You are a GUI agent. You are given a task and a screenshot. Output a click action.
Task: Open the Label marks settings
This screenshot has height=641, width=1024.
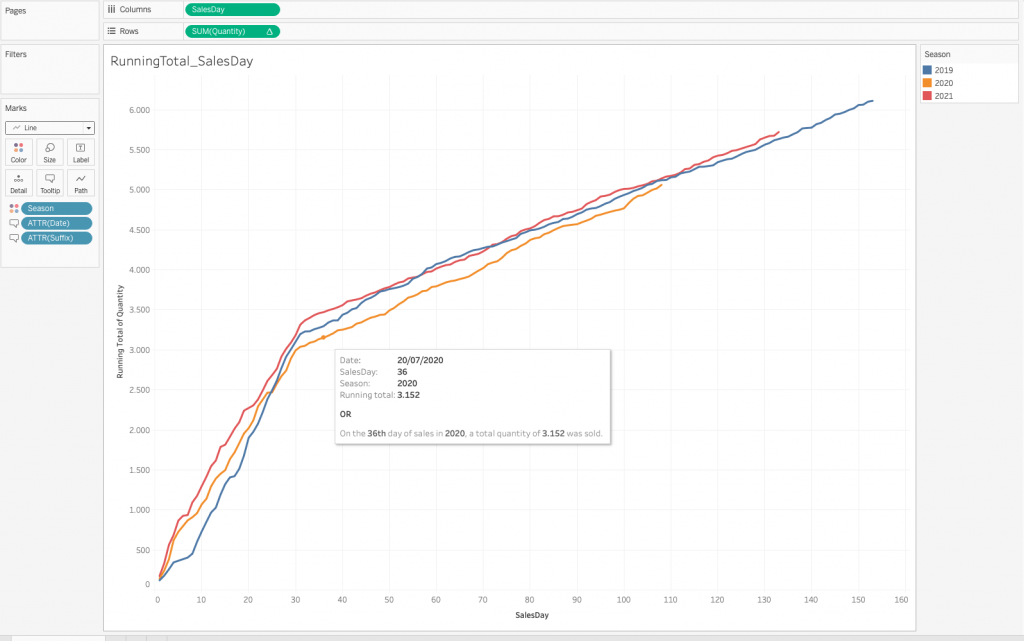point(81,152)
